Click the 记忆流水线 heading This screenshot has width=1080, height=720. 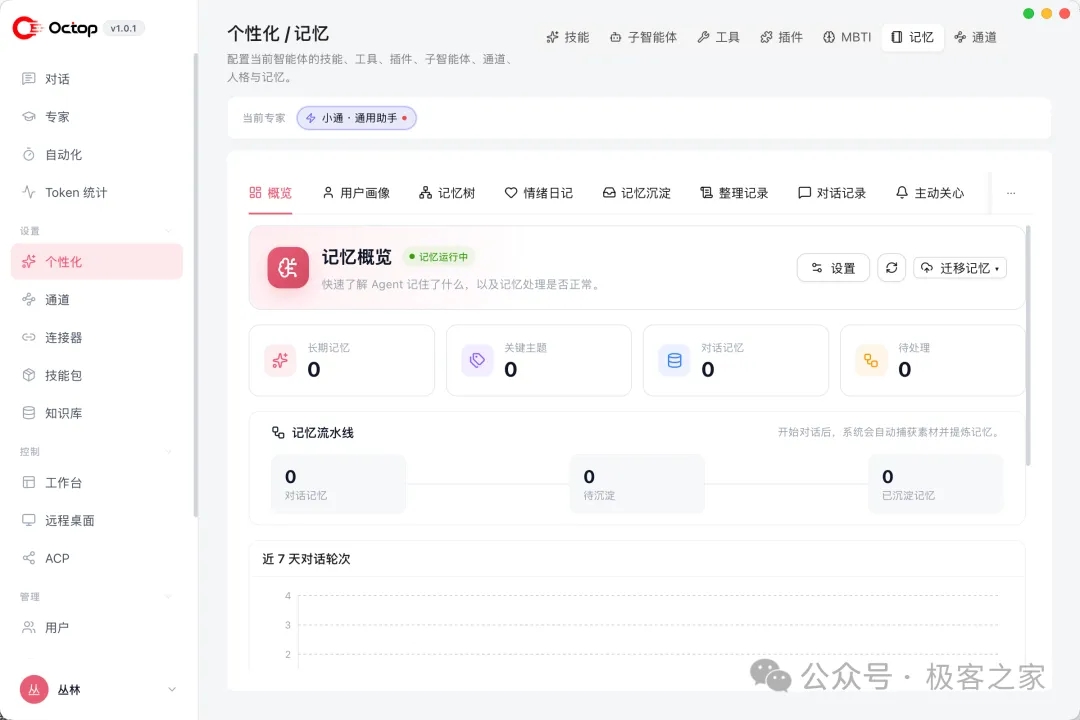[322, 433]
